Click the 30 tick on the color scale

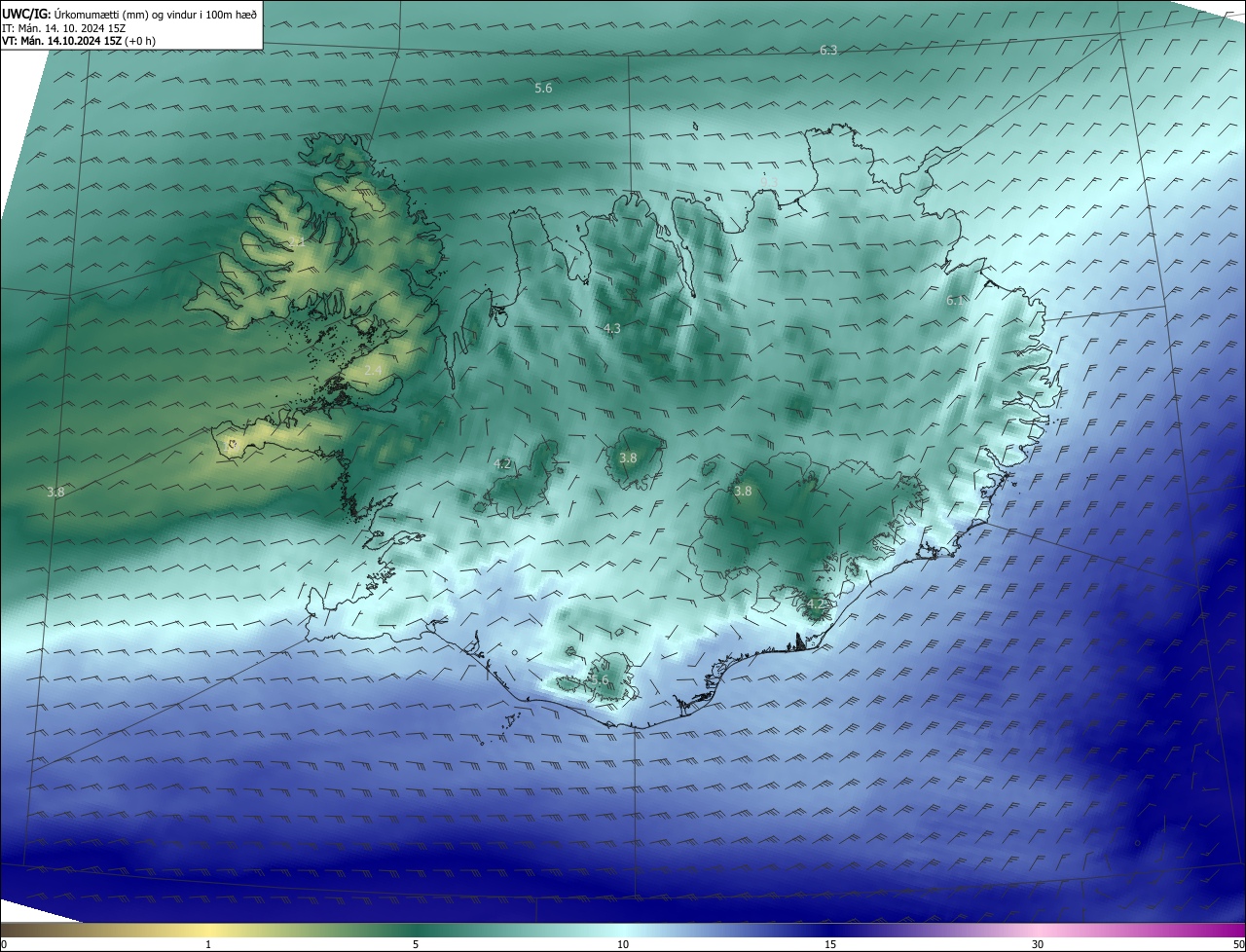1038,944
